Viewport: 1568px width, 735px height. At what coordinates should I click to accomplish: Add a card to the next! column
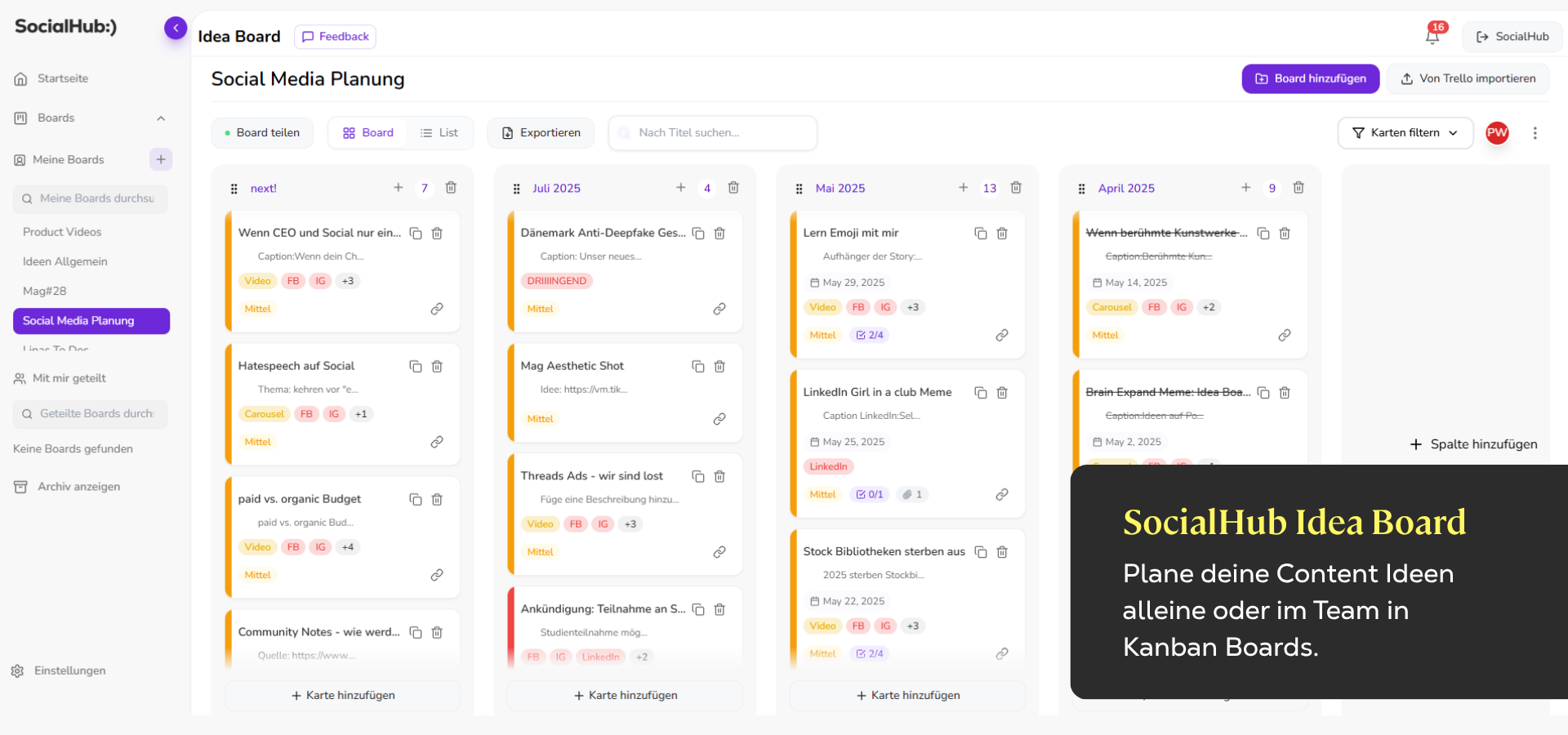coord(399,188)
